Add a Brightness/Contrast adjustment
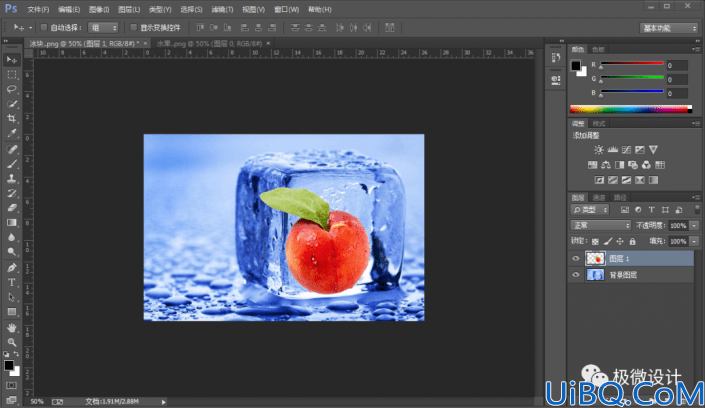The image size is (705, 408). (598, 149)
